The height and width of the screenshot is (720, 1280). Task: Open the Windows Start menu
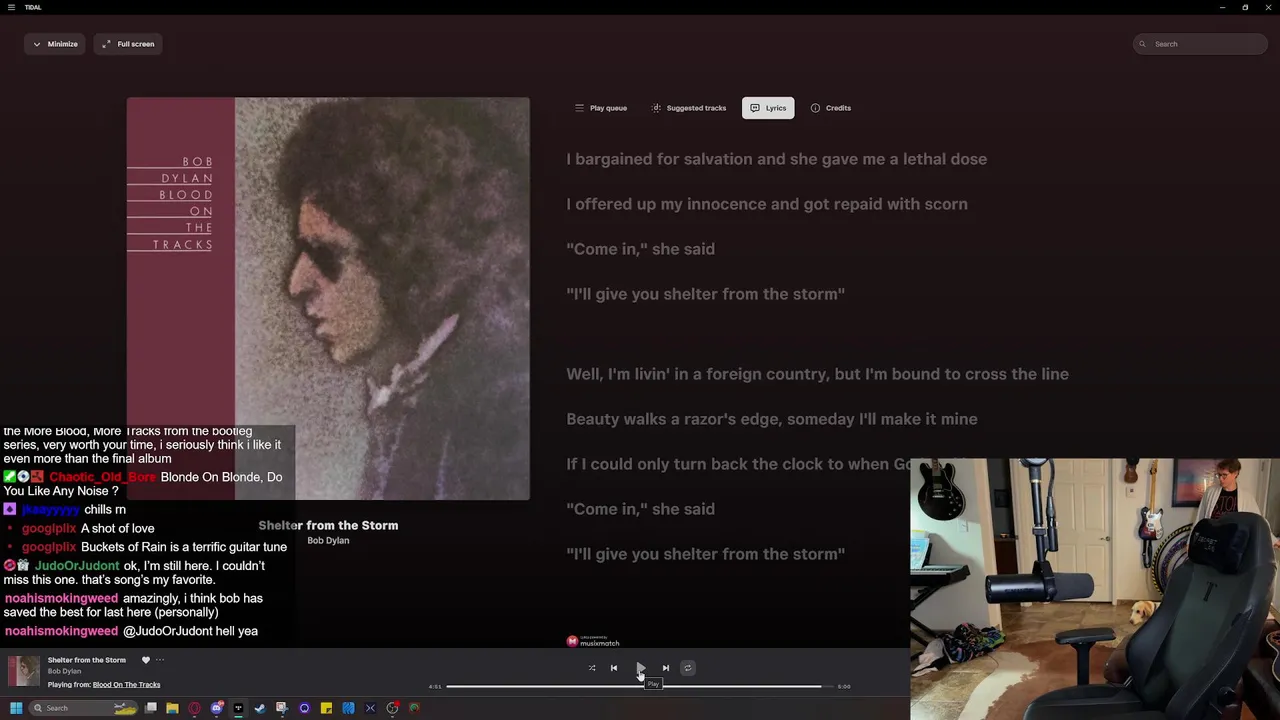(16, 708)
